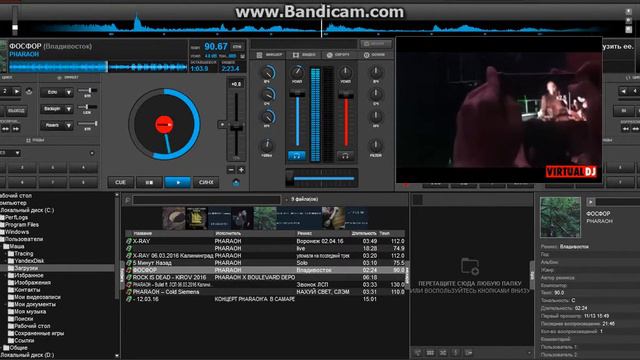Decrease pitch with the minus button
Image resolution: width=640 pixels, height=360 pixels.
(231, 169)
